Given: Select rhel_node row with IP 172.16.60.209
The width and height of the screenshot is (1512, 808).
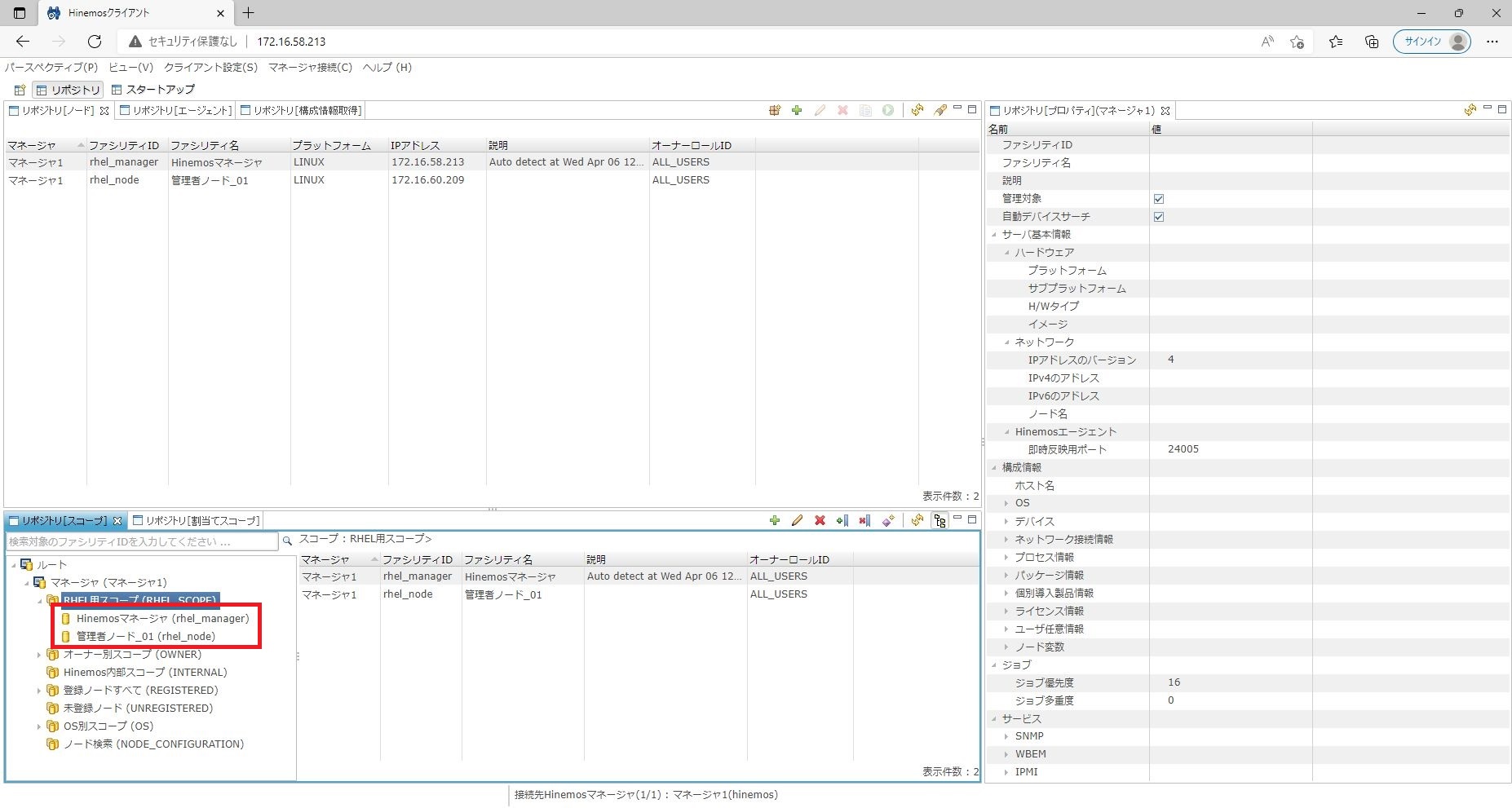Looking at the screenshot, I should [493, 180].
